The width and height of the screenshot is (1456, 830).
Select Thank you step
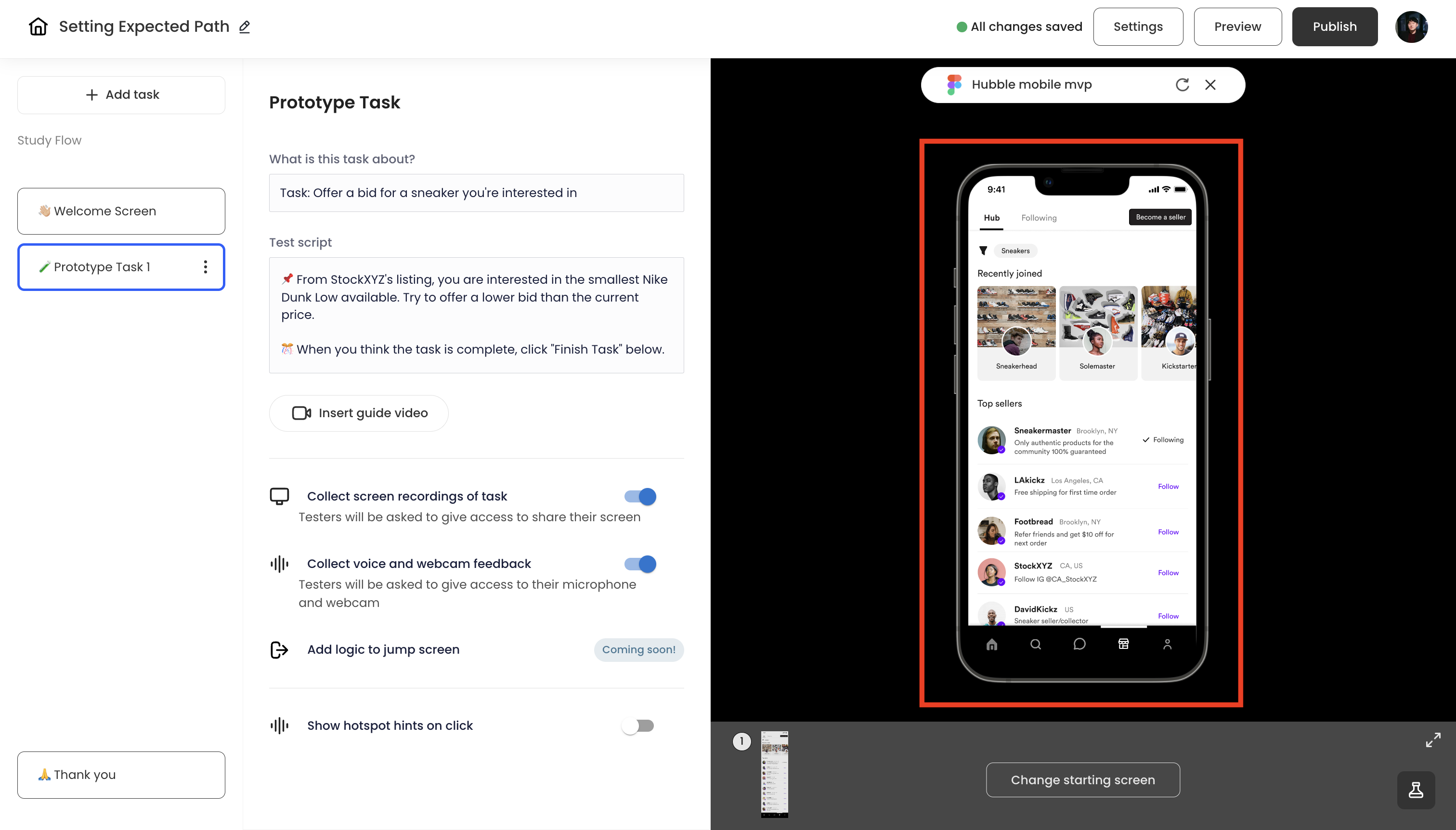[x=121, y=775]
